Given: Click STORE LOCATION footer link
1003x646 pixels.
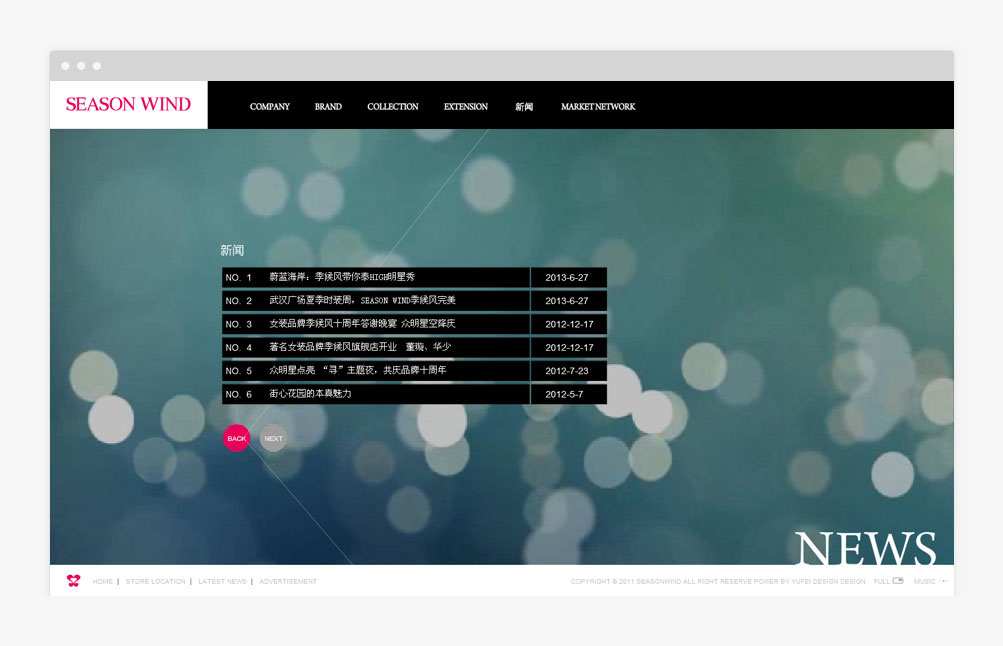Looking at the screenshot, I should pyautogui.click(x=156, y=581).
